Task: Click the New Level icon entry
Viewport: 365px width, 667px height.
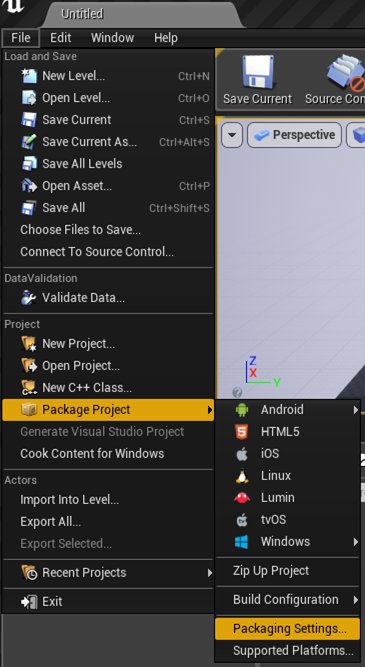Action: [29, 76]
